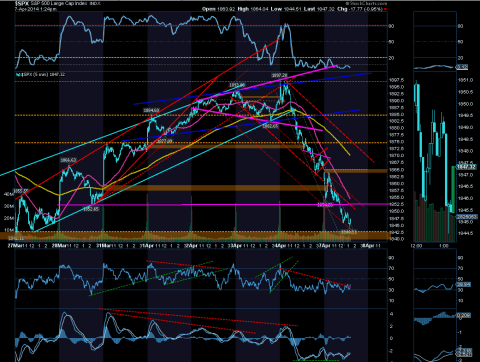Viewport: 480px width, 362px height.
Task: Click the highlighted 1847.32 last-price tag
Action: point(466,167)
